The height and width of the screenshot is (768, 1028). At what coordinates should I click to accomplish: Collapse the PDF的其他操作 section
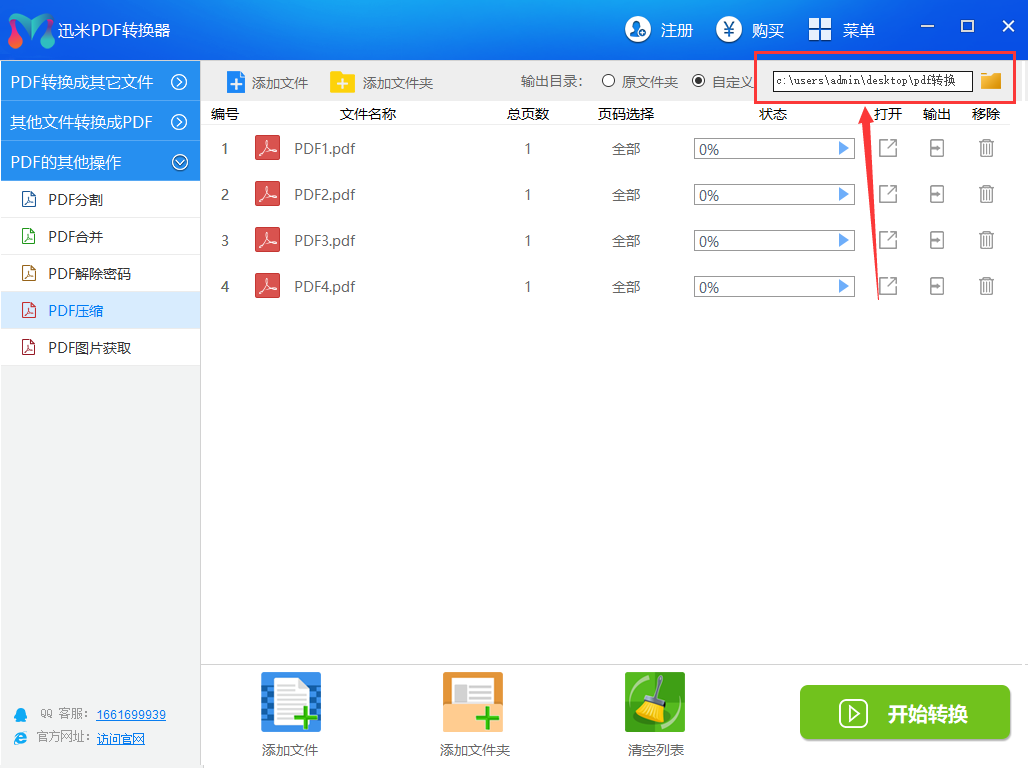click(x=179, y=161)
